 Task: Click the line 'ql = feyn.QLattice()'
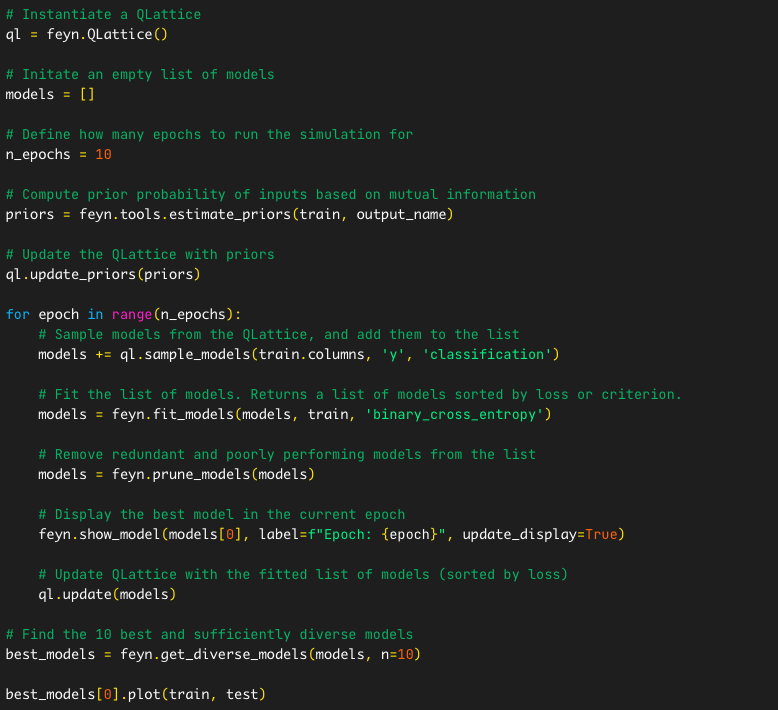pos(87,35)
